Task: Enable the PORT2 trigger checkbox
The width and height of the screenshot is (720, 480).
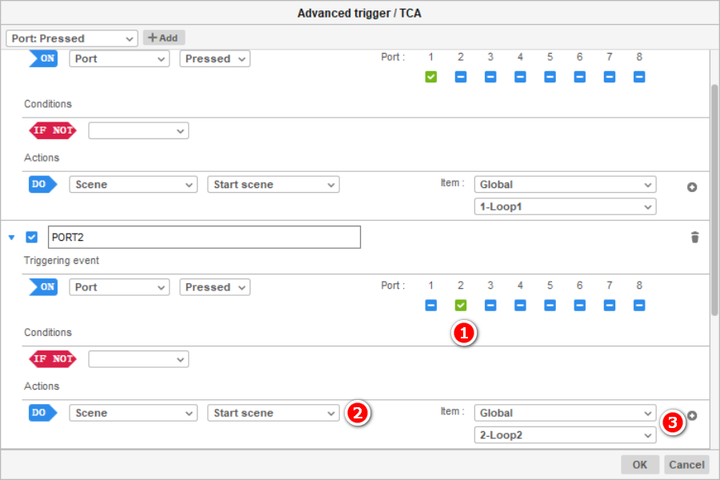Action: (x=31, y=237)
